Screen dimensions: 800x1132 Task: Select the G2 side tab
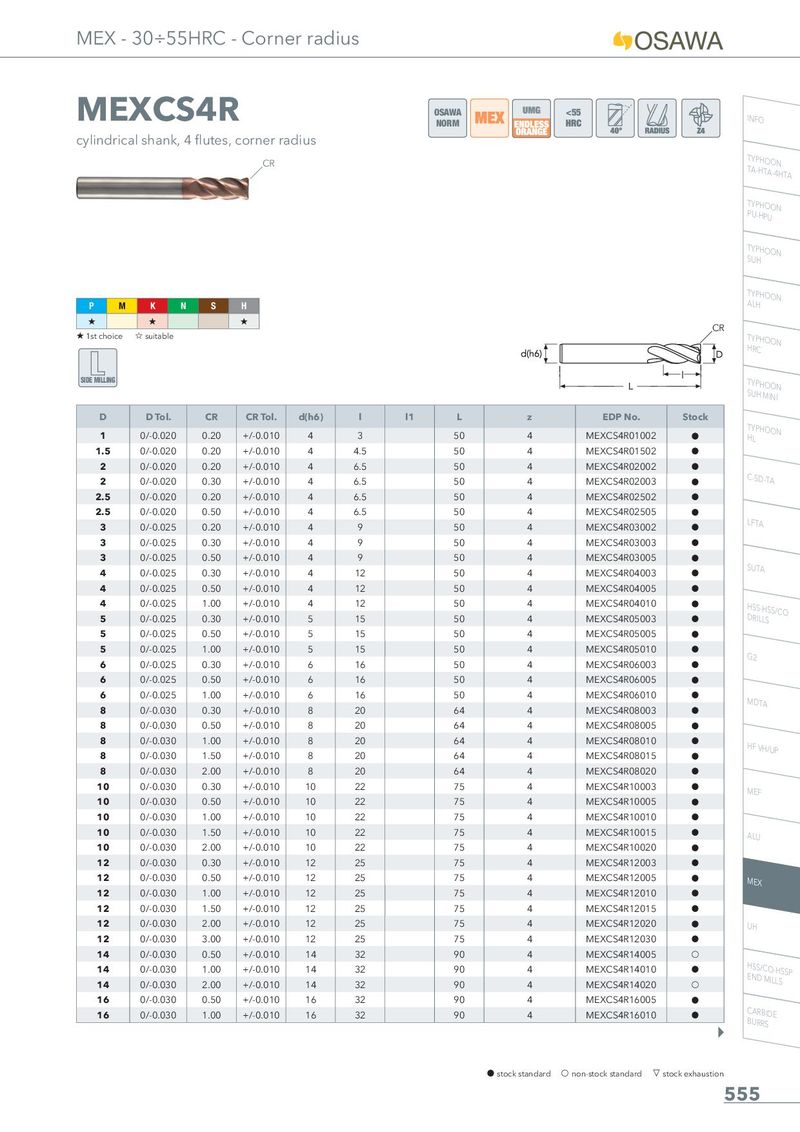[771, 658]
